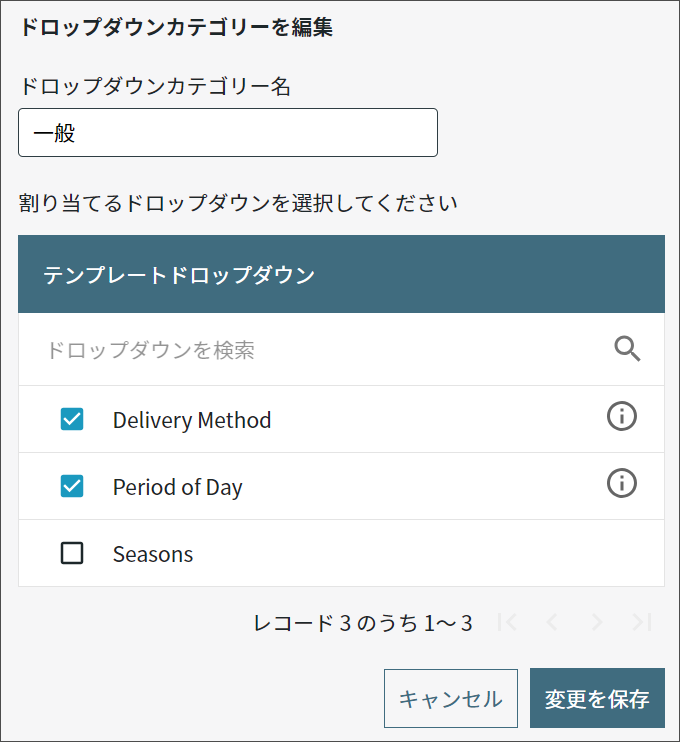Click the ドロップダウンカテゴリー名 field label
This screenshot has width=680, height=742.
(155, 87)
